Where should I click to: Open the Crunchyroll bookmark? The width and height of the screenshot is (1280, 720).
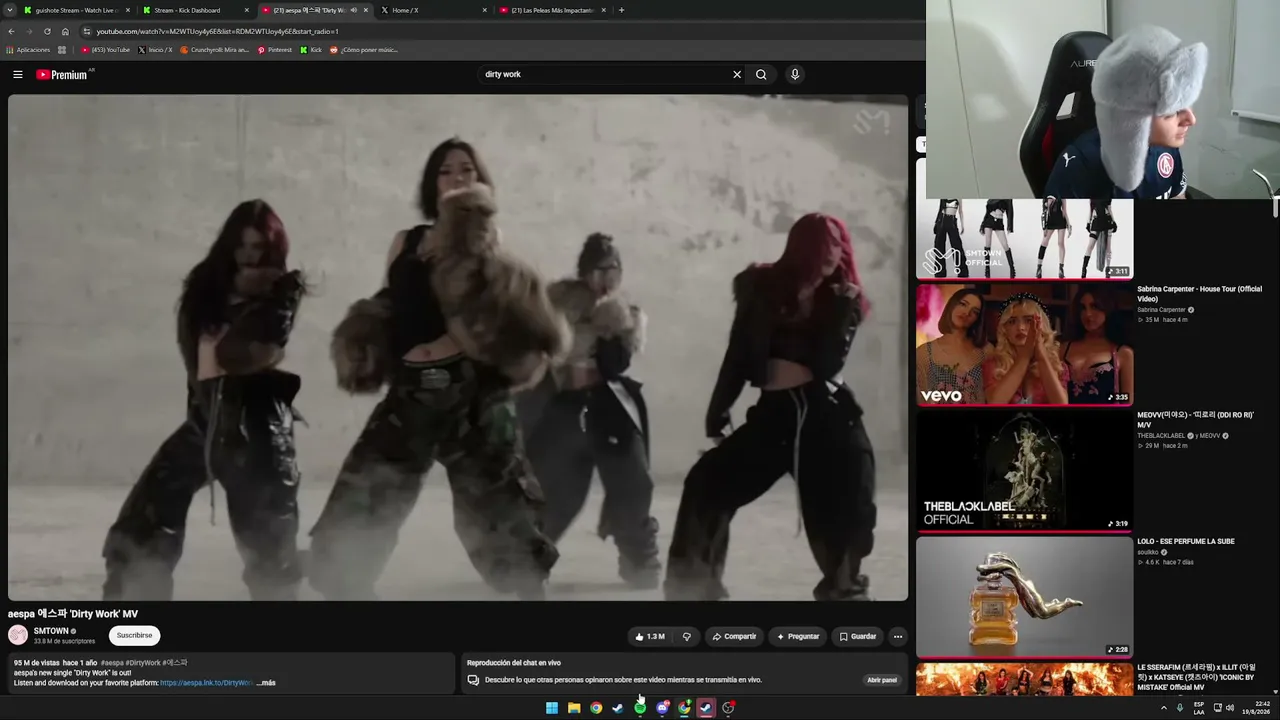click(215, 50)
